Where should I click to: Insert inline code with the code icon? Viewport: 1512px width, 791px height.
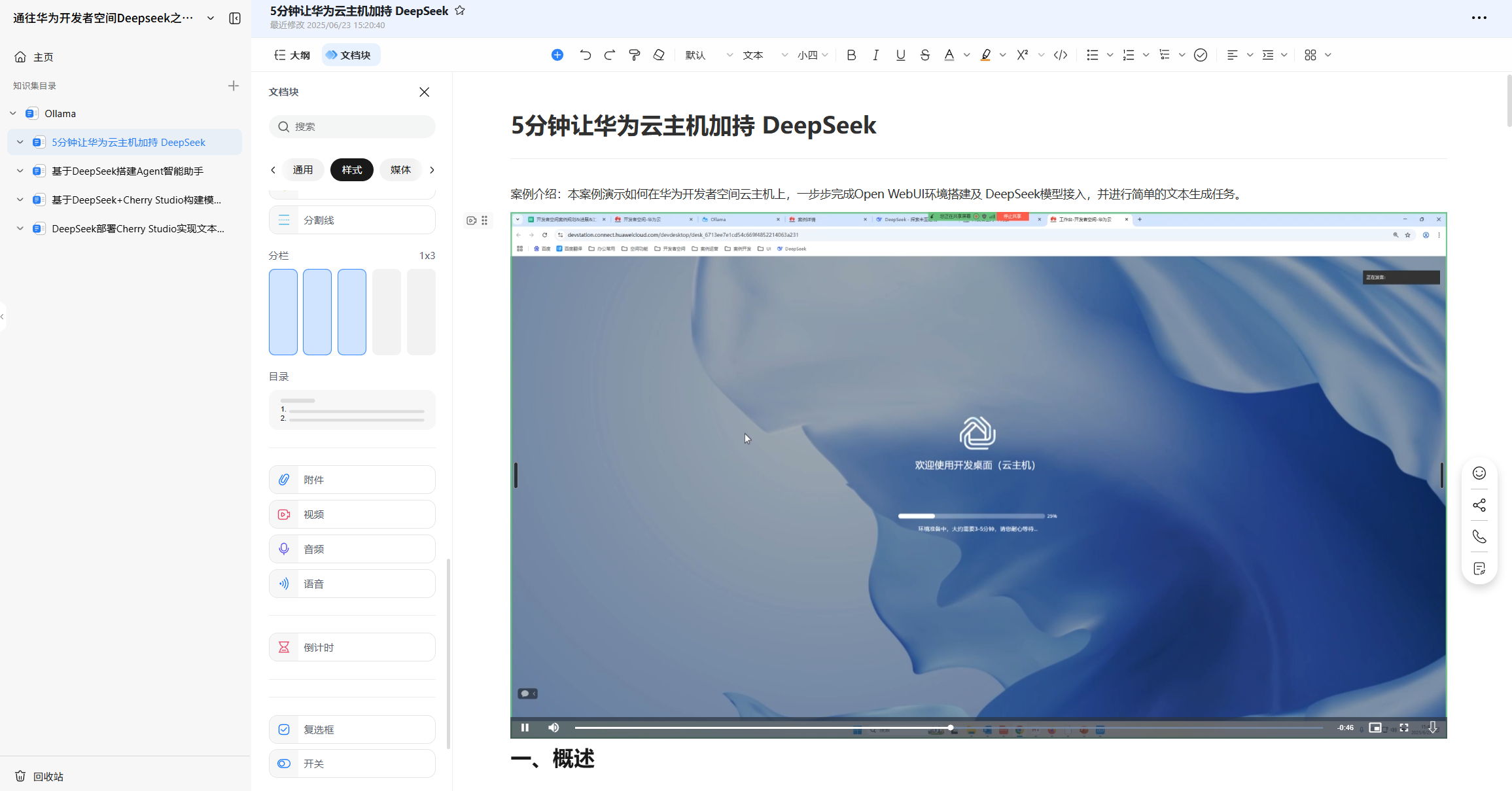click(x=1061, y=55)
